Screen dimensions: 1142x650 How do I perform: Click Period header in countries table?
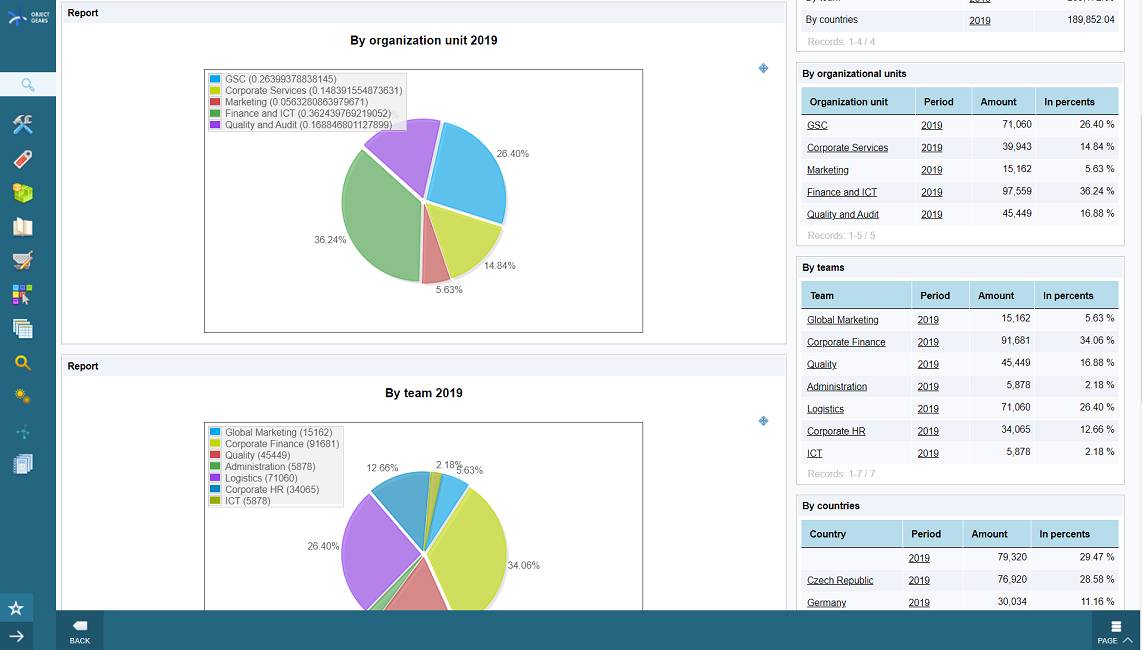click(926, 534)
